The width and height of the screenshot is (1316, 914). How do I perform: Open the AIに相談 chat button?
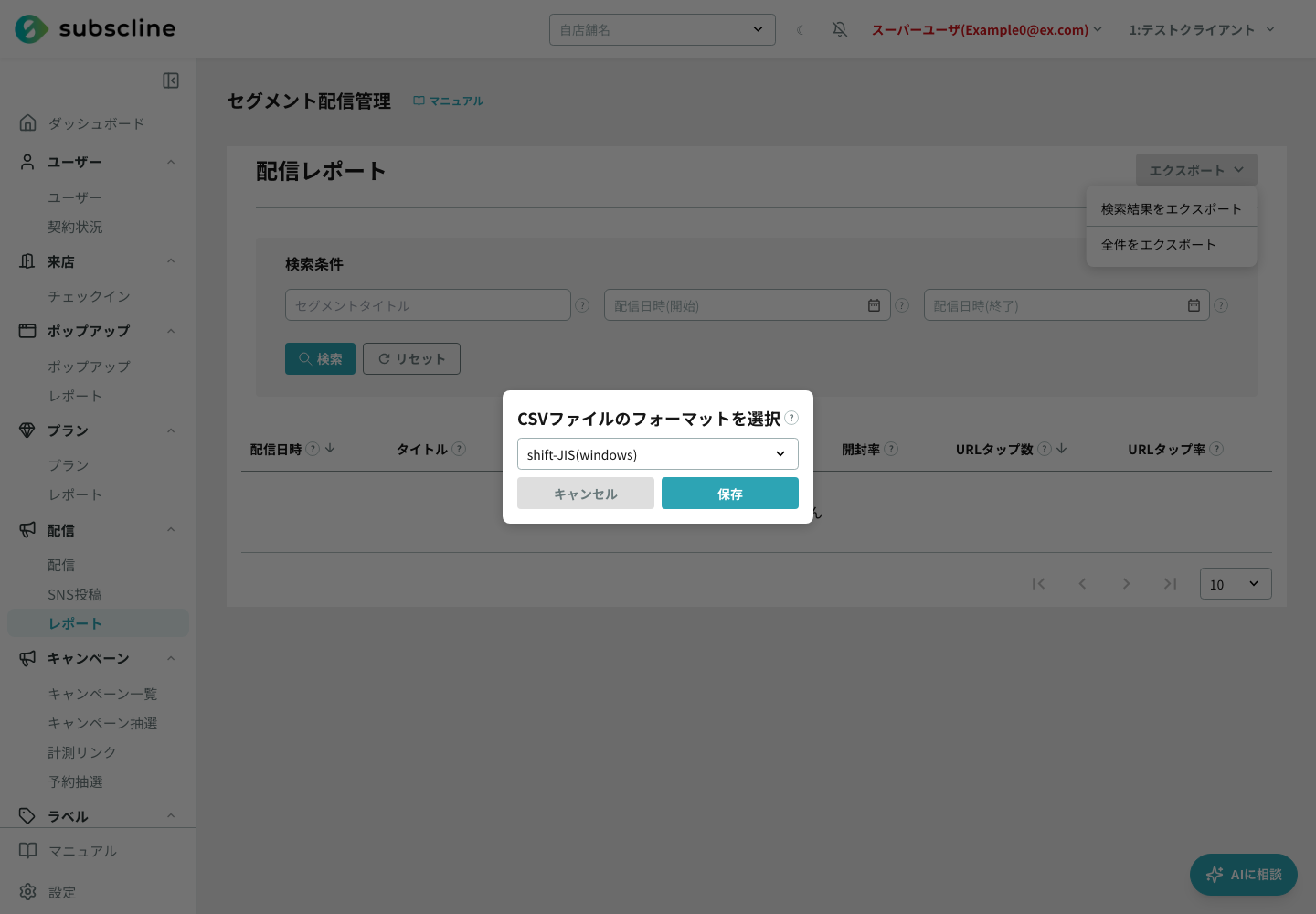(x=1244, y=875)
